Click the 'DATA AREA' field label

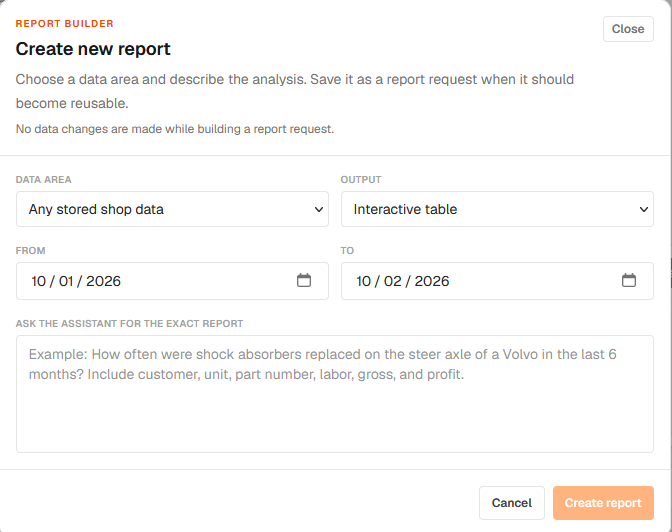(44, 180)
